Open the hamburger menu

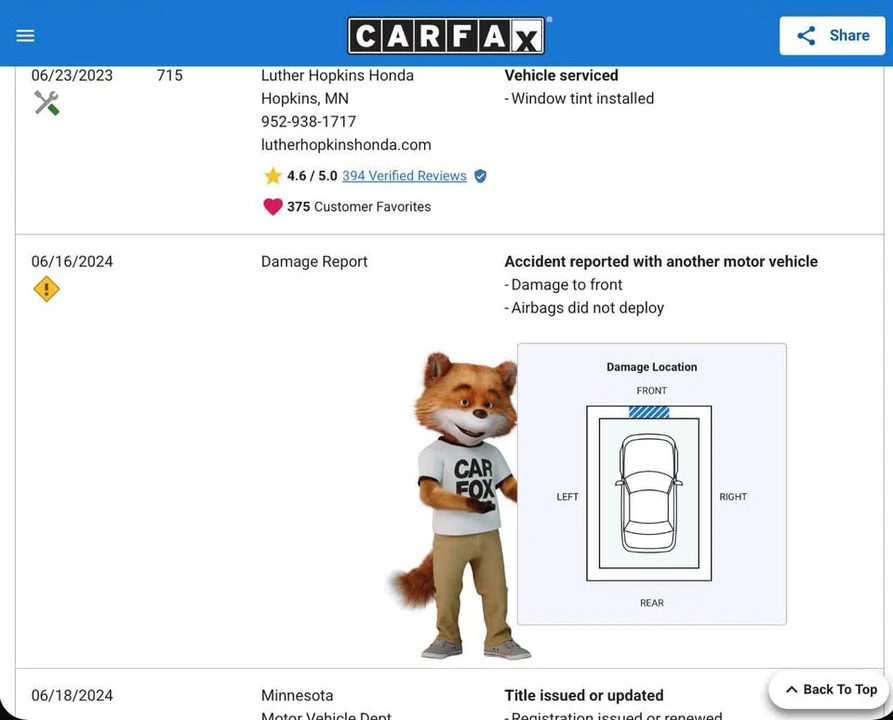click(x=25, y=36)
